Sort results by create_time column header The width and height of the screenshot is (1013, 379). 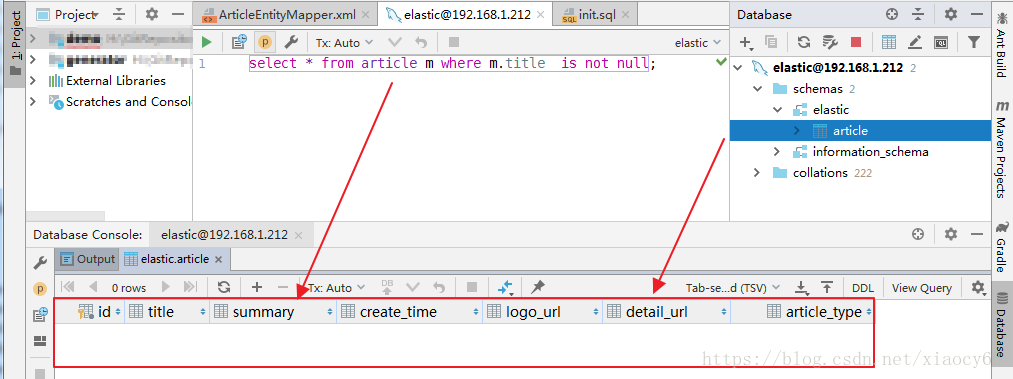410,312
